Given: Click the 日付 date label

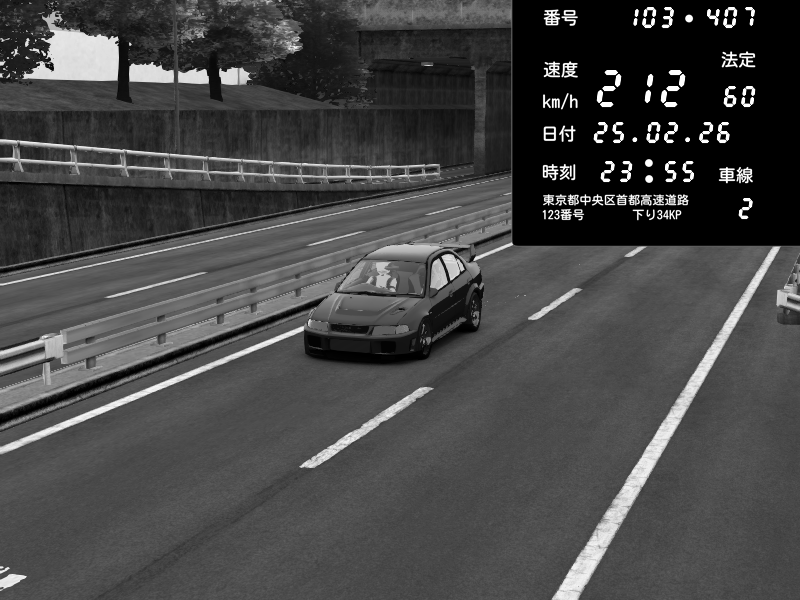Looking at the screenshot, I should point(560,133).
